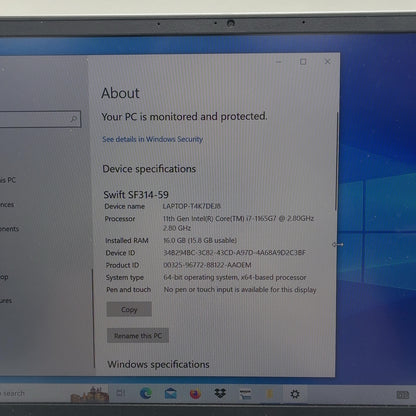Click the Your PC is monitored and protected text
This screenshot has height=416, width=416.
[x=184, y=117]
